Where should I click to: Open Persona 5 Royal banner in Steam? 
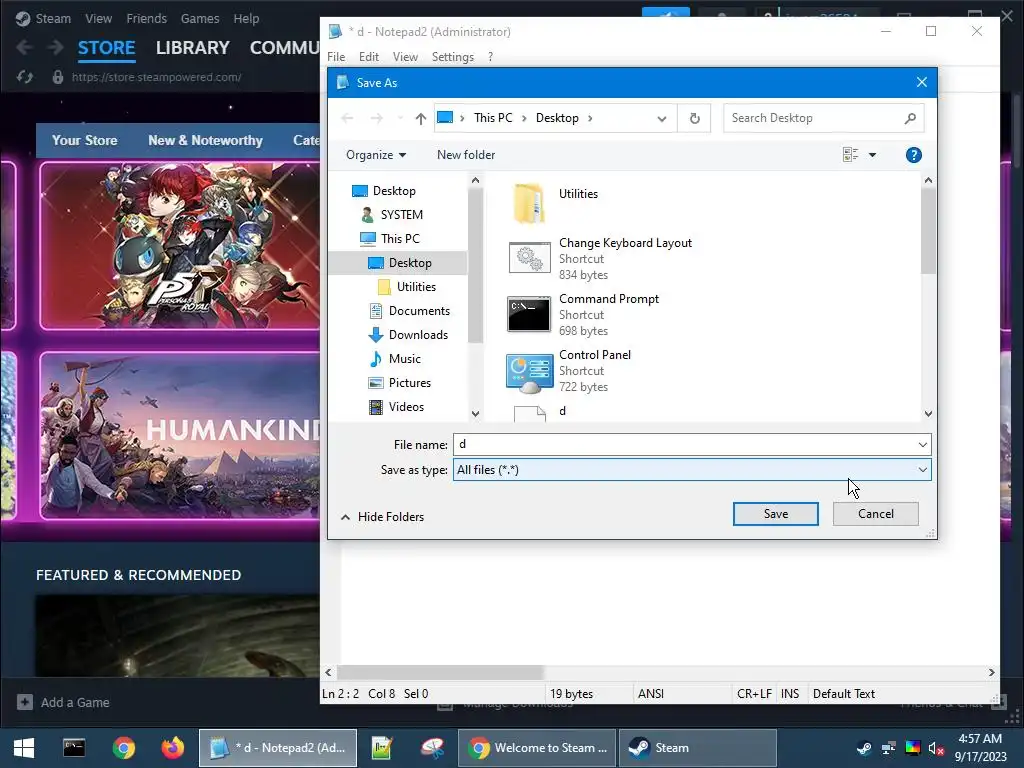180,246
